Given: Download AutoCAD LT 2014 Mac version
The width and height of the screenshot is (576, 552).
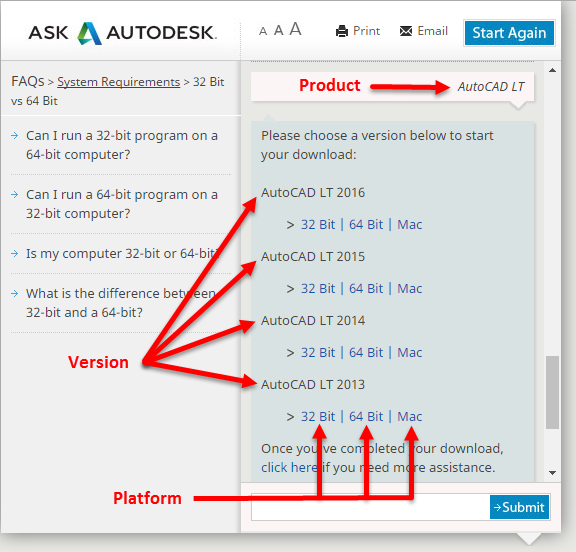Looking at the screenshot, I should point(410,352).
